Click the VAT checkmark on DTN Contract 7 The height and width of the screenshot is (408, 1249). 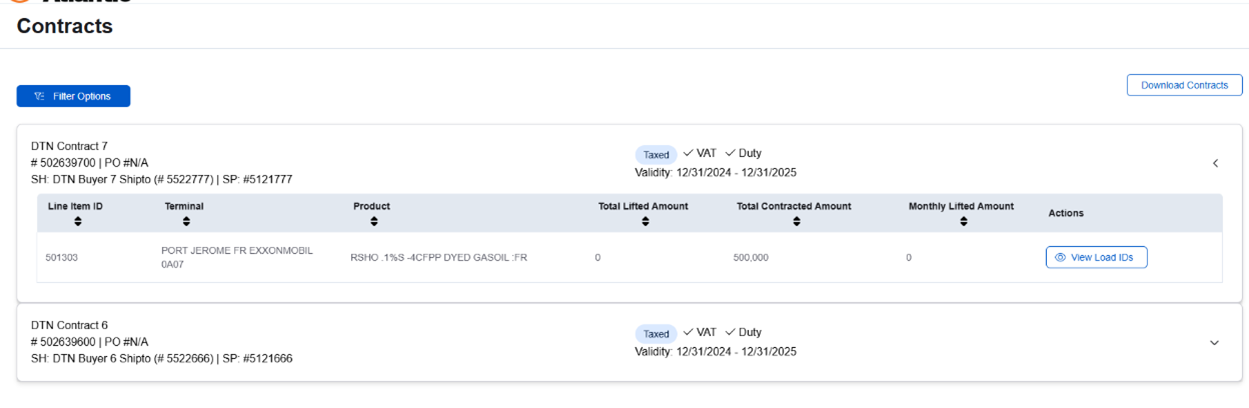688,153
